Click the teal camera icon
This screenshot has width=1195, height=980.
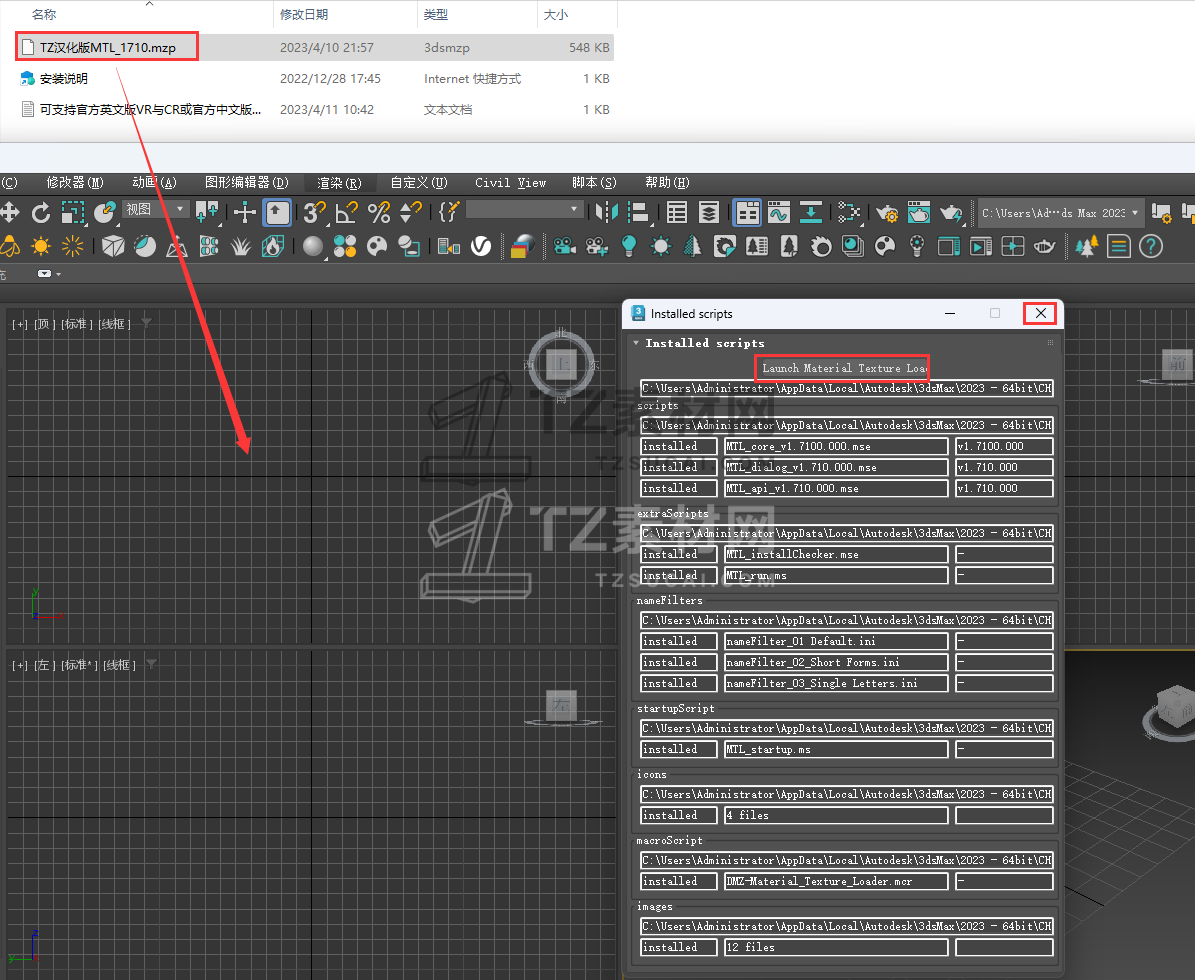[x=565, y=245]
